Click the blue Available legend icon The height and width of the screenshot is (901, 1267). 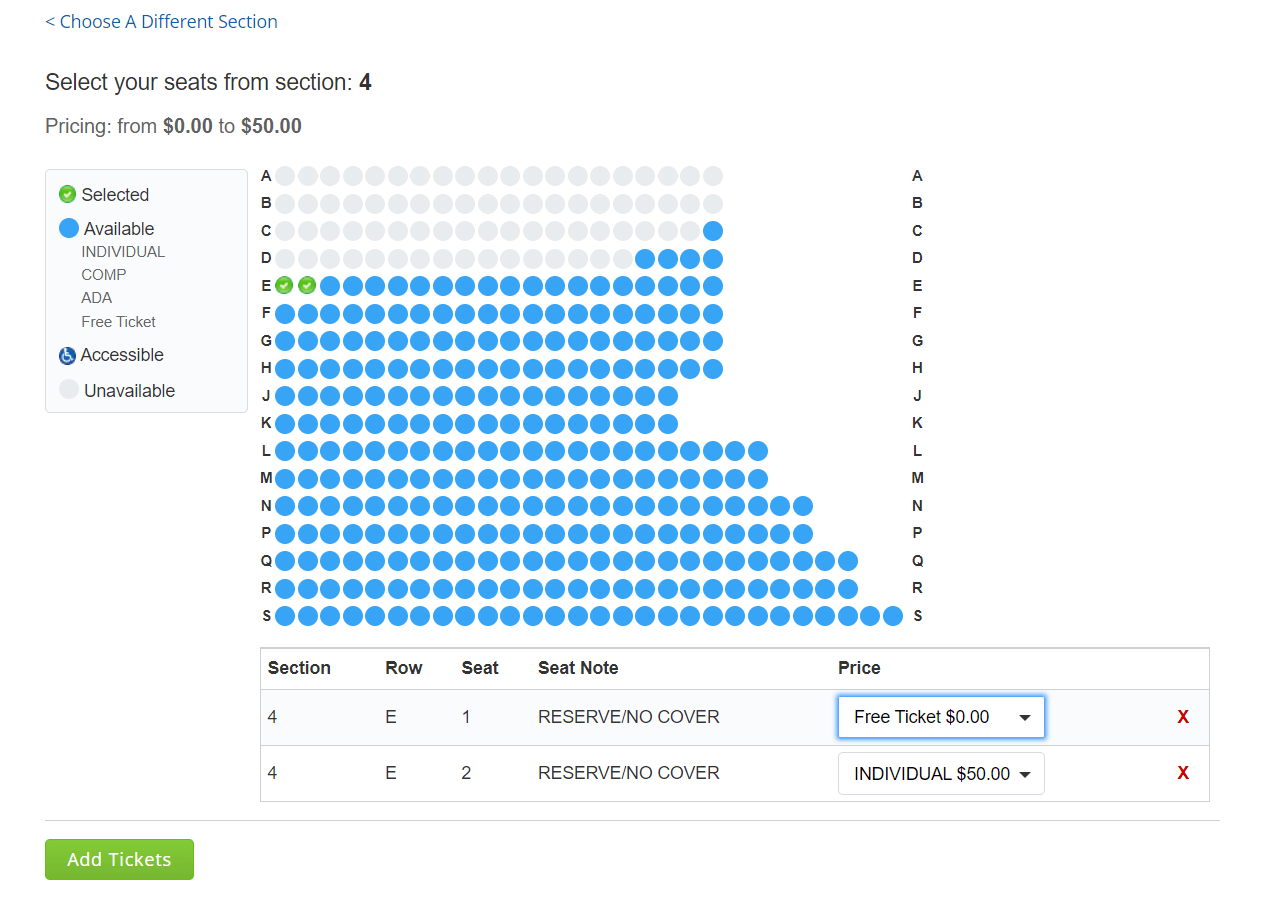click(68, 228)
